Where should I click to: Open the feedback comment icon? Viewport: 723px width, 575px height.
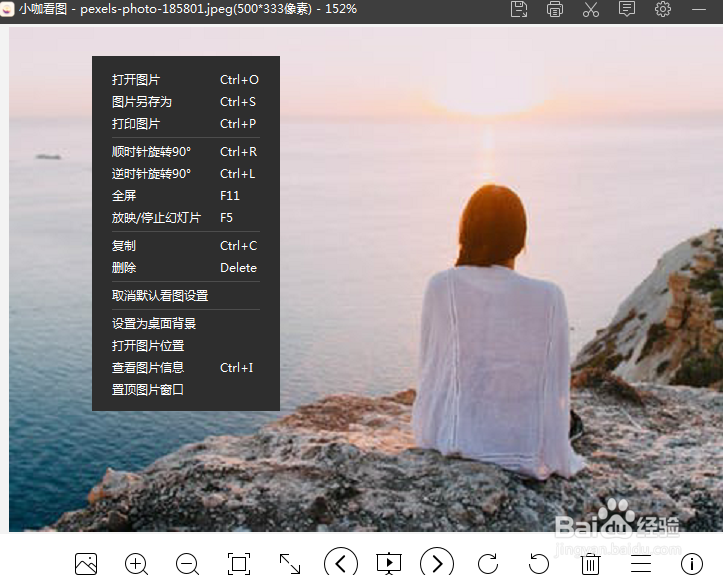coord(627,9)
